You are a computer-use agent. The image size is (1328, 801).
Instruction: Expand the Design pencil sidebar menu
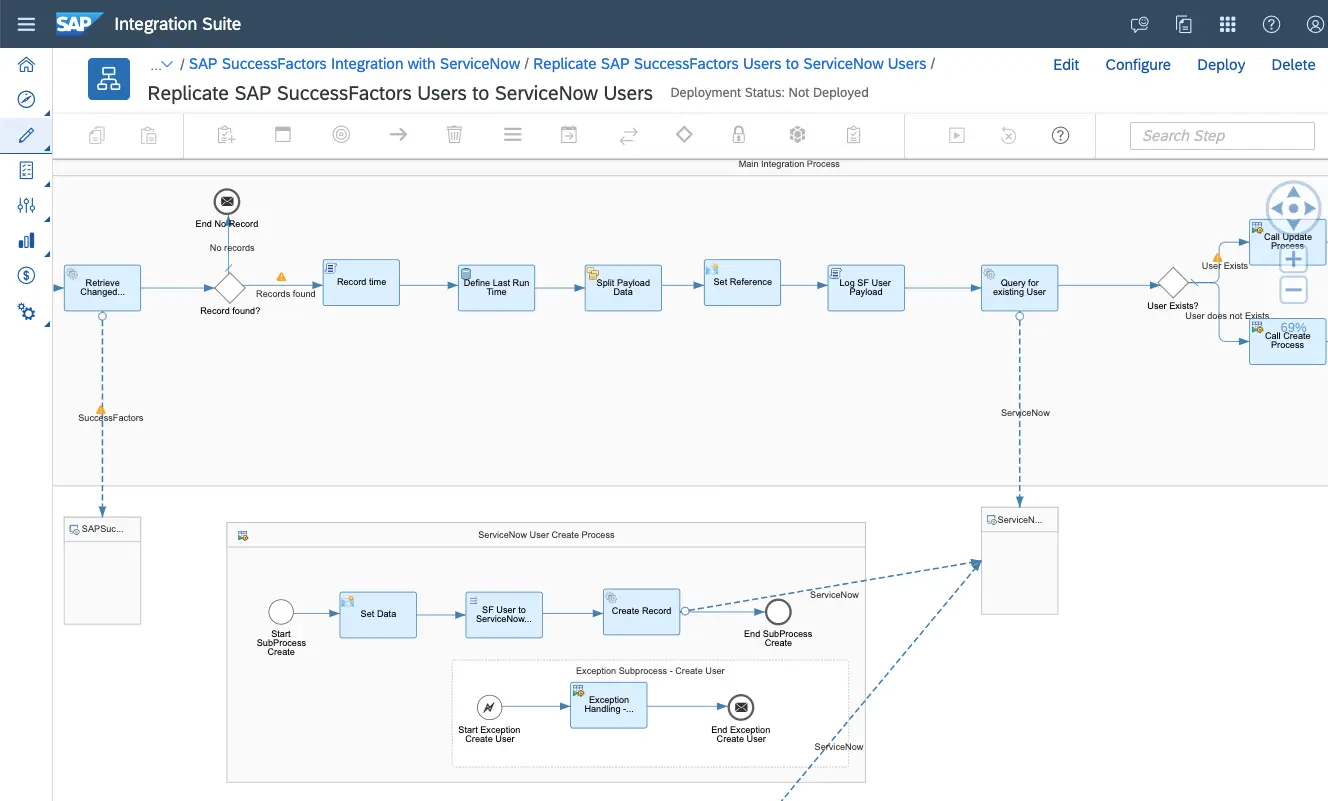pyautogui.click(x=26, y=135)
